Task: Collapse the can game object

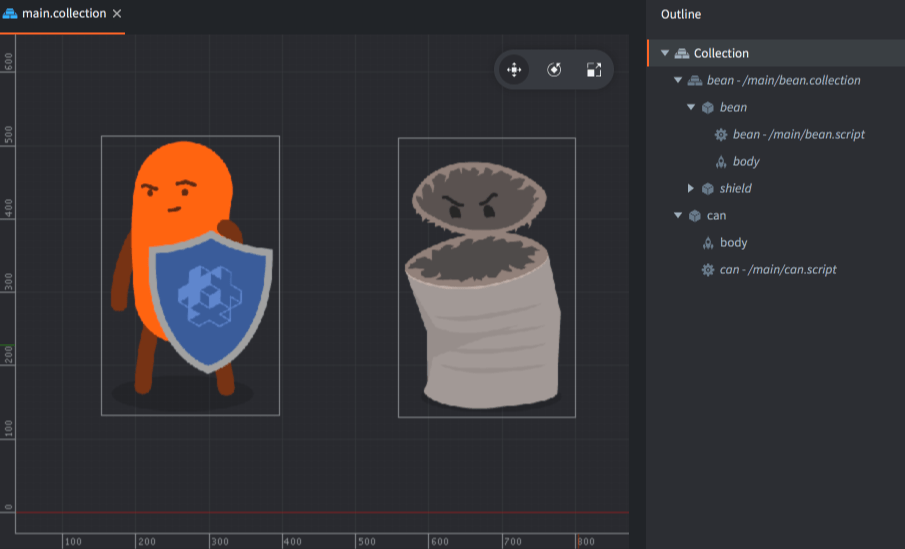Action: [x=679, y=215]
